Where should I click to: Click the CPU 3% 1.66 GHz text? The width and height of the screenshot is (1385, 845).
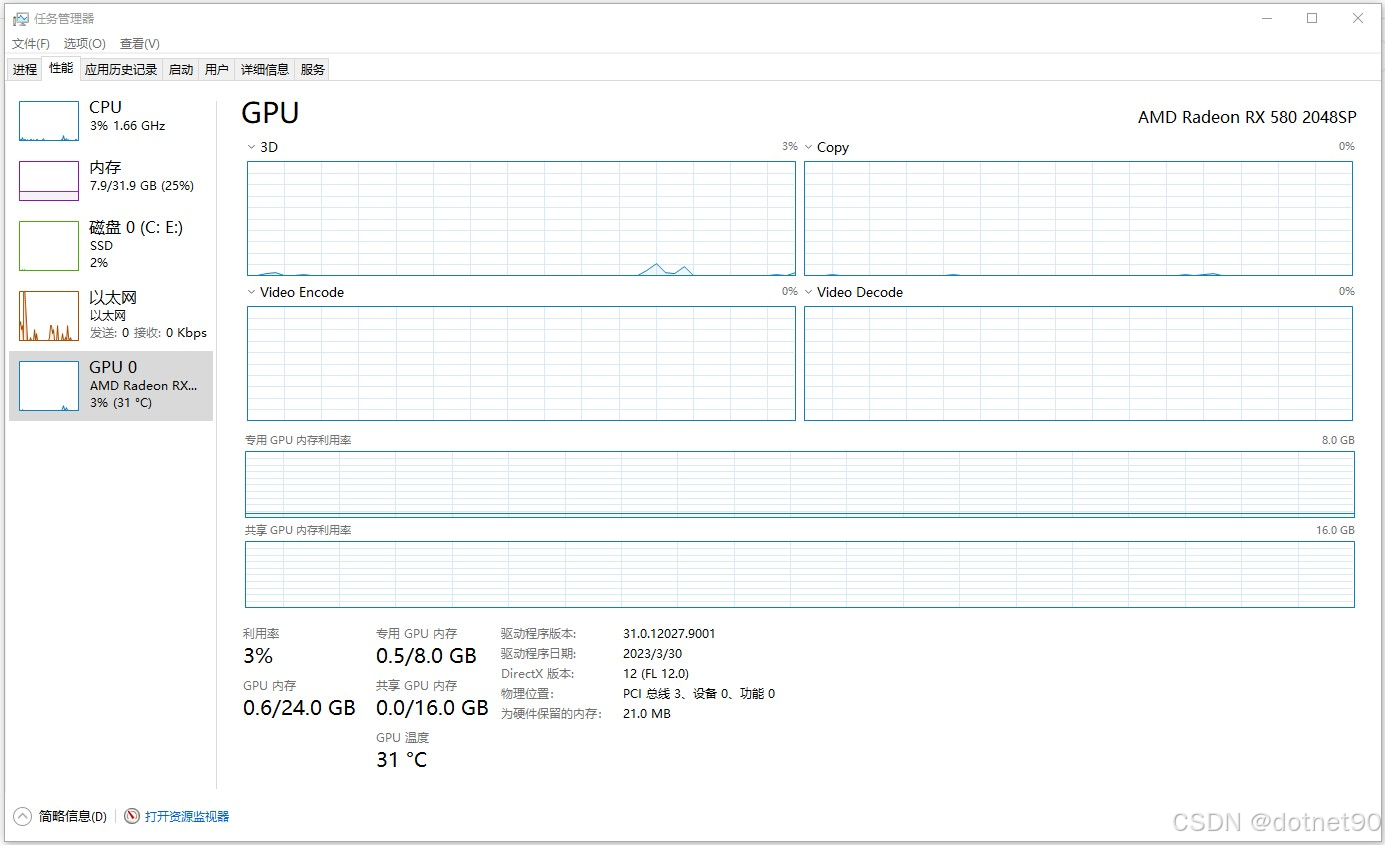[127, 126]
